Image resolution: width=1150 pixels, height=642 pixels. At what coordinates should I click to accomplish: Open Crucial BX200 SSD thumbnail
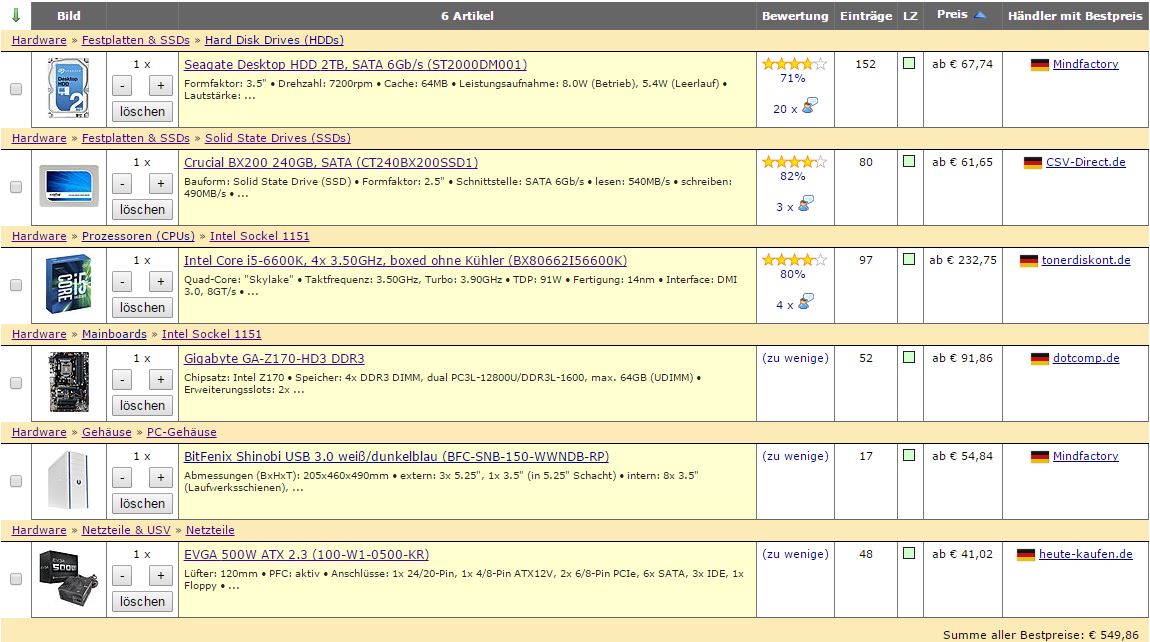pos(69,186)
